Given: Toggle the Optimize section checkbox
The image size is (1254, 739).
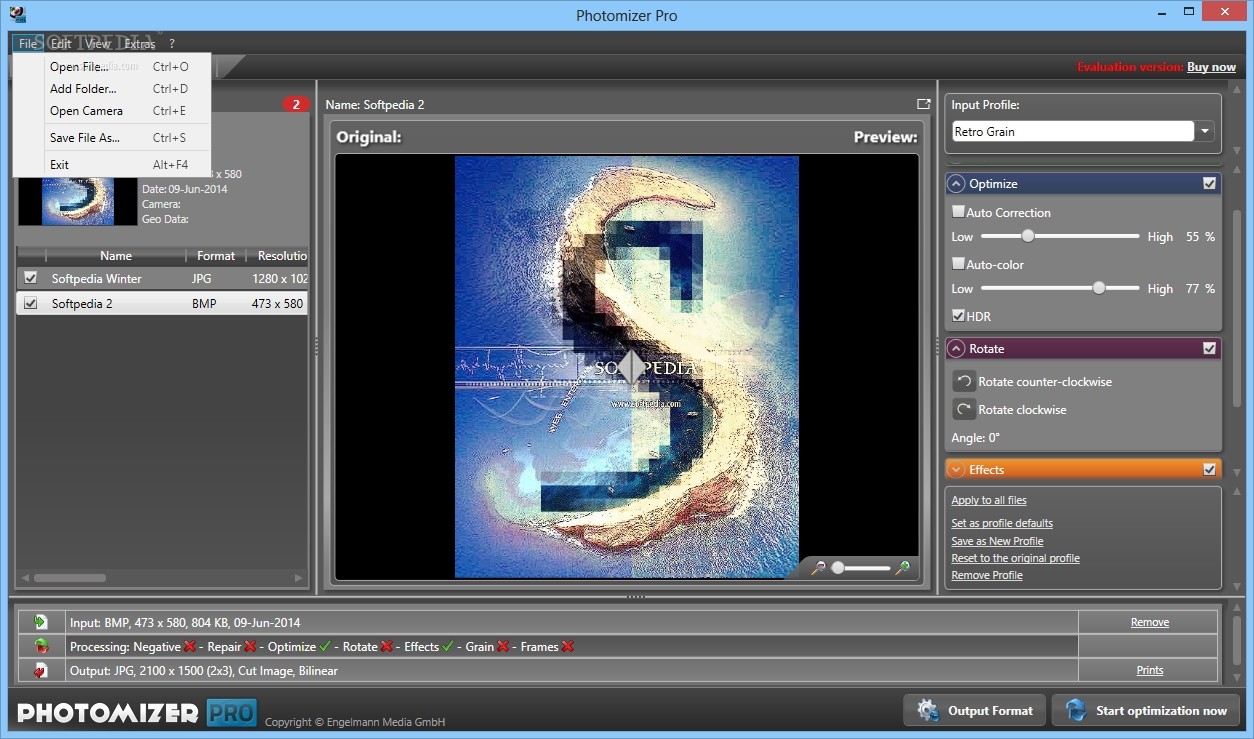Looking at the screenshot, I should (x=1209, y=183).
